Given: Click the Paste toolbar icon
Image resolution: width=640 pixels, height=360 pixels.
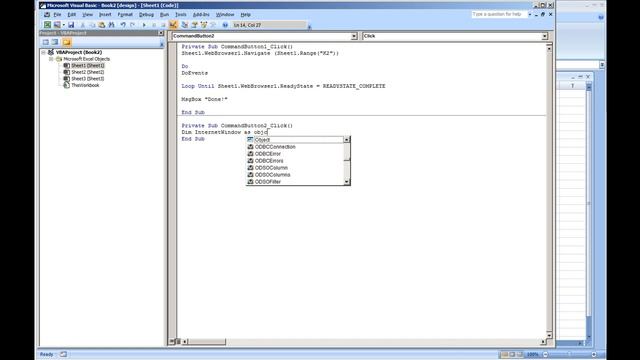Looking at the screenshot, I should [102, 25].
